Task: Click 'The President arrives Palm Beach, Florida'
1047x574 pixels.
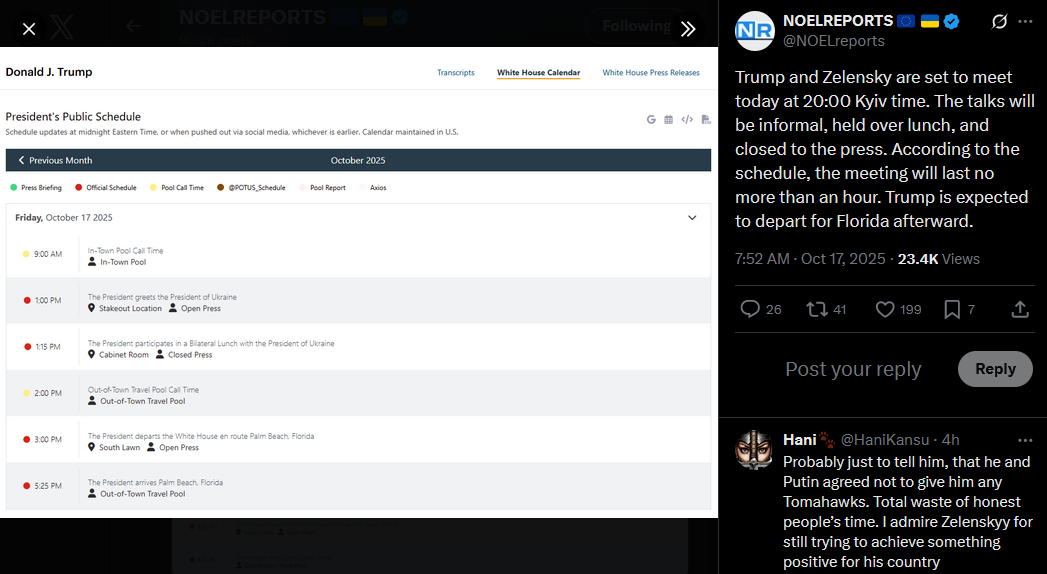Action: pos(156,482)
